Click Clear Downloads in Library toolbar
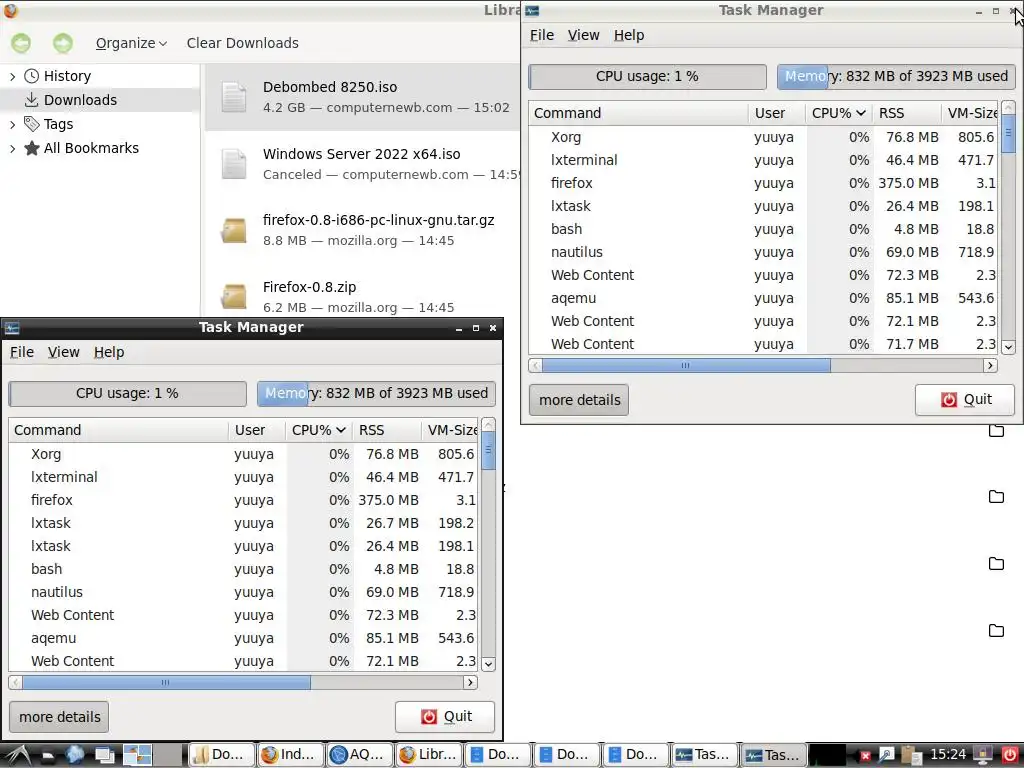Viewport: 1024px width, 768px height. click(x=242, y=43)
